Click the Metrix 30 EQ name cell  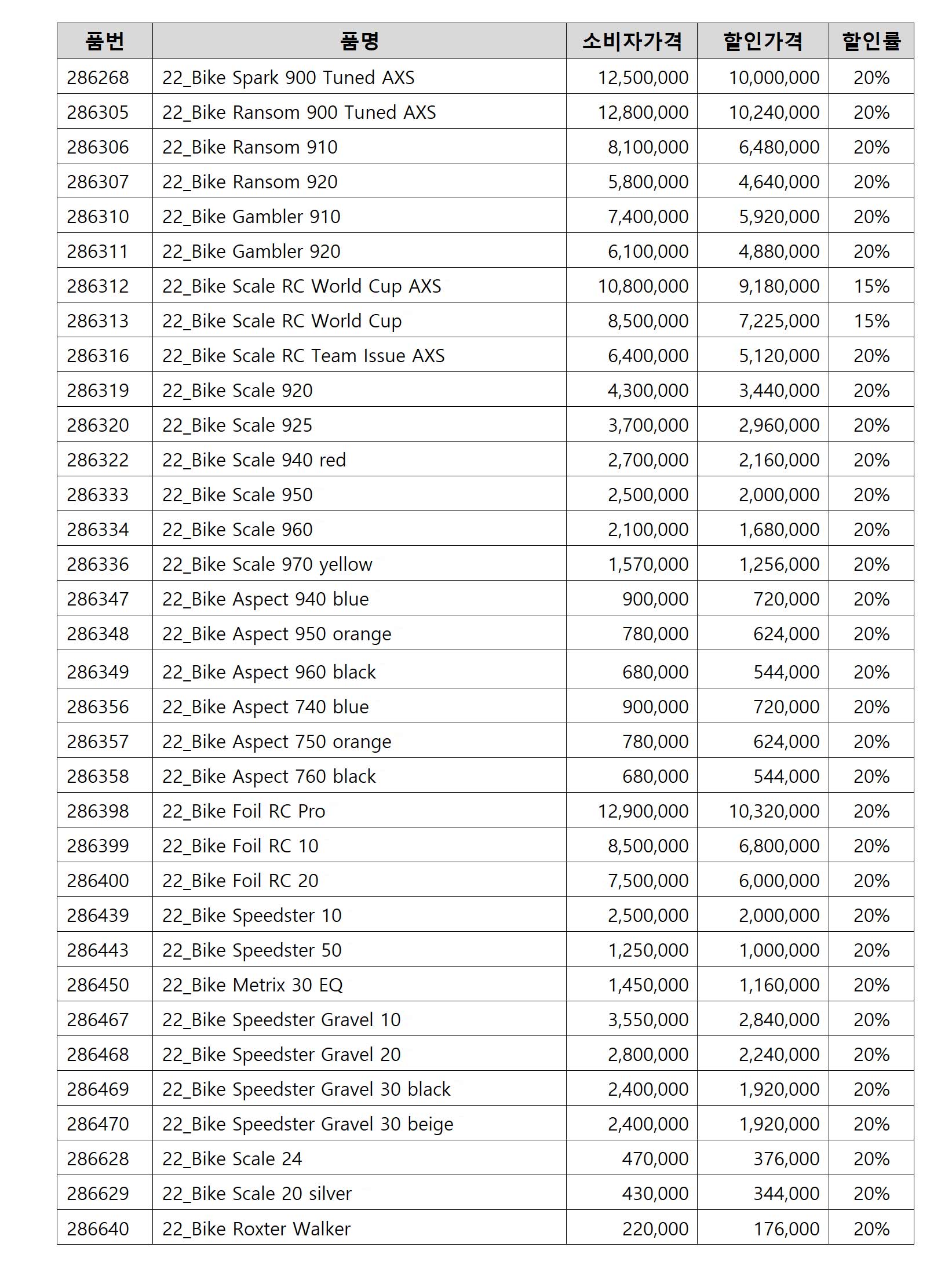pos(253,985)
